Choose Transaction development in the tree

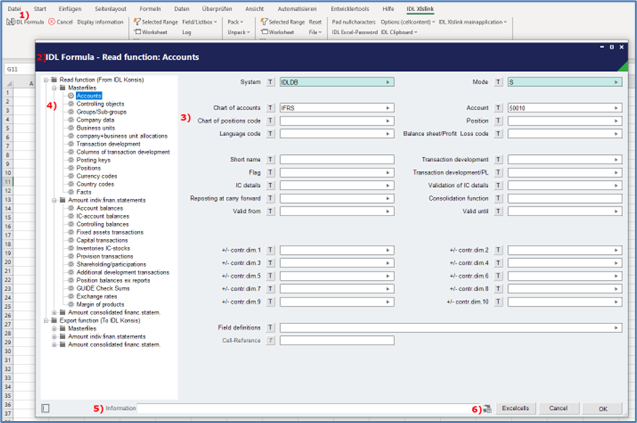(108, 144)
